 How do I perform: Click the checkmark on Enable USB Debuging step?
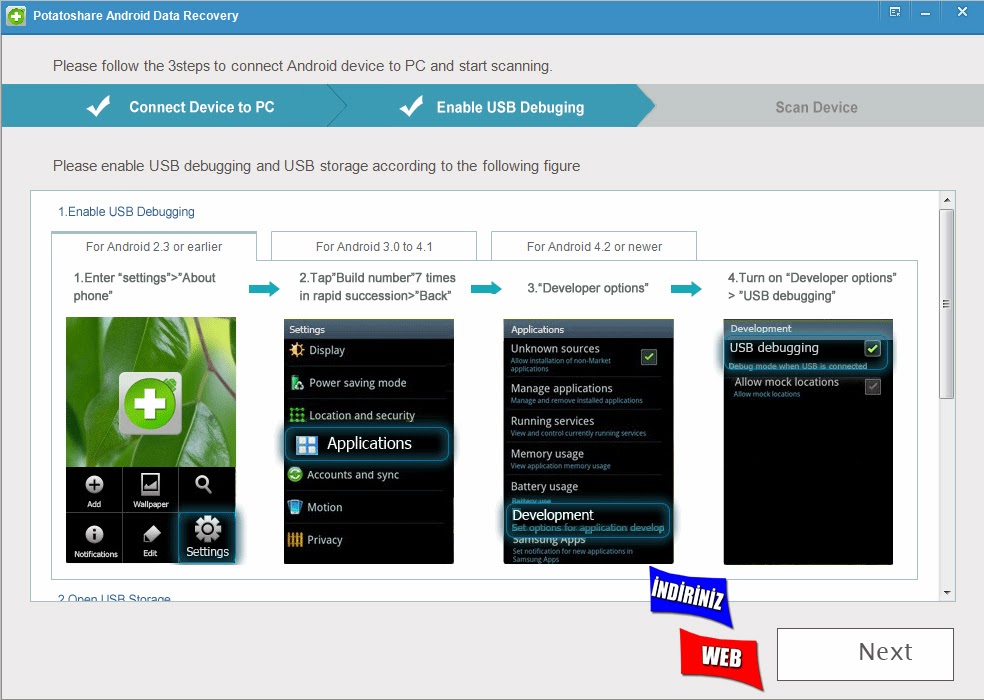pos(411,105)
